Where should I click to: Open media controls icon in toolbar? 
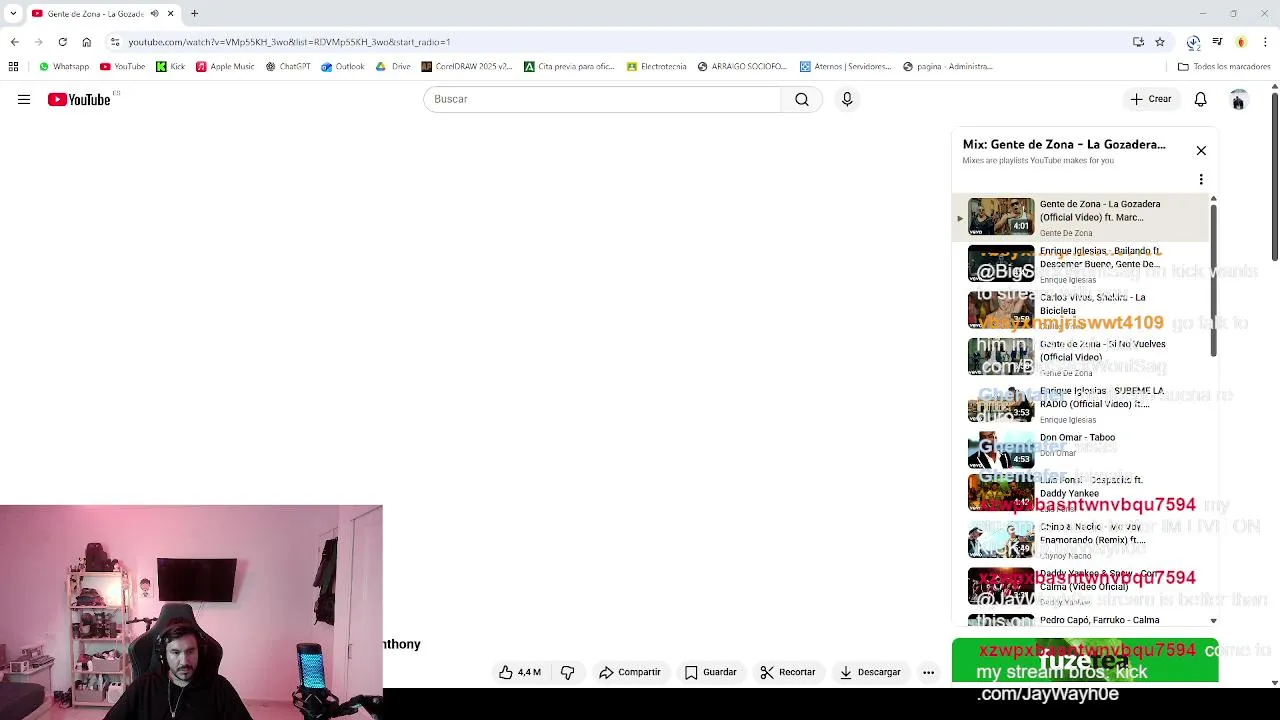1217,42
